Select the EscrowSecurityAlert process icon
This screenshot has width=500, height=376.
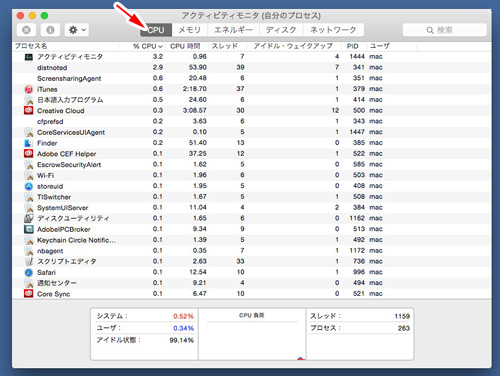[x=29, y=164]
